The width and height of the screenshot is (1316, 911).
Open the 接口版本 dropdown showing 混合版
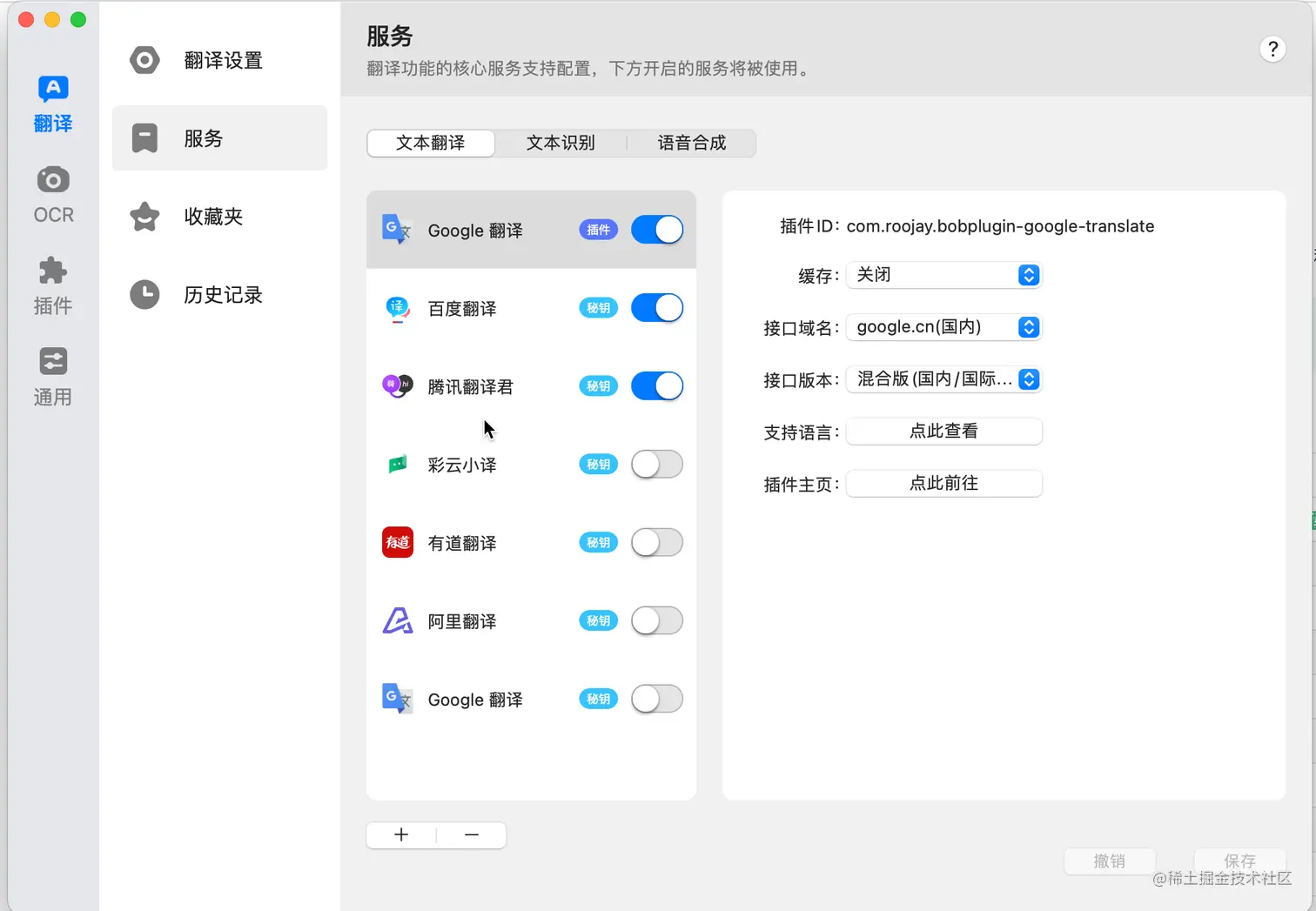[x=943, y=379]
